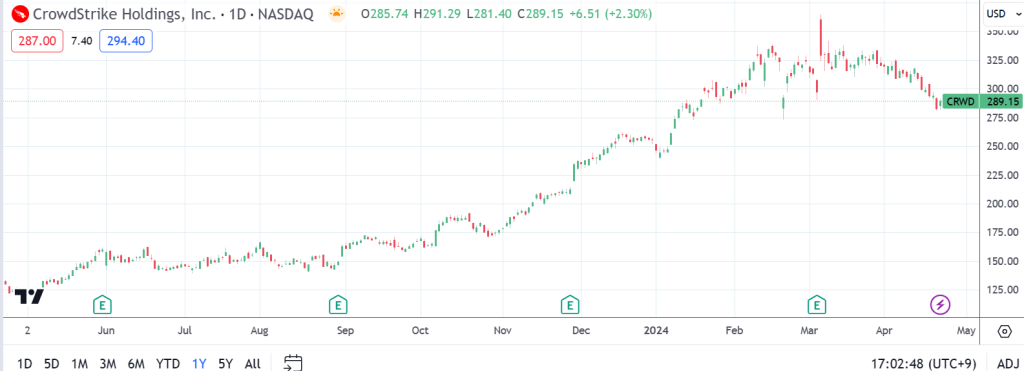
Task: Select the All time range
Action: (x=253, y=364)
